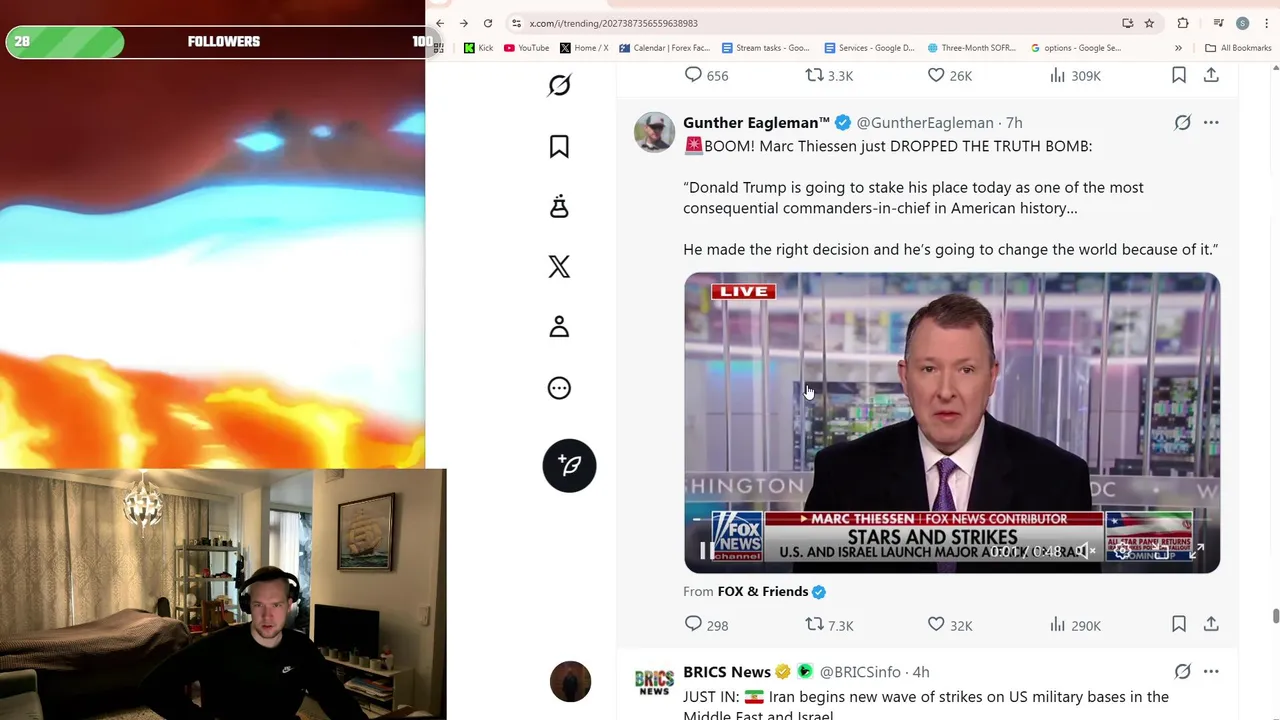Like Gunther's post with 32K likes
This screenshot has height=720, width=1280.
pos(949,625)
